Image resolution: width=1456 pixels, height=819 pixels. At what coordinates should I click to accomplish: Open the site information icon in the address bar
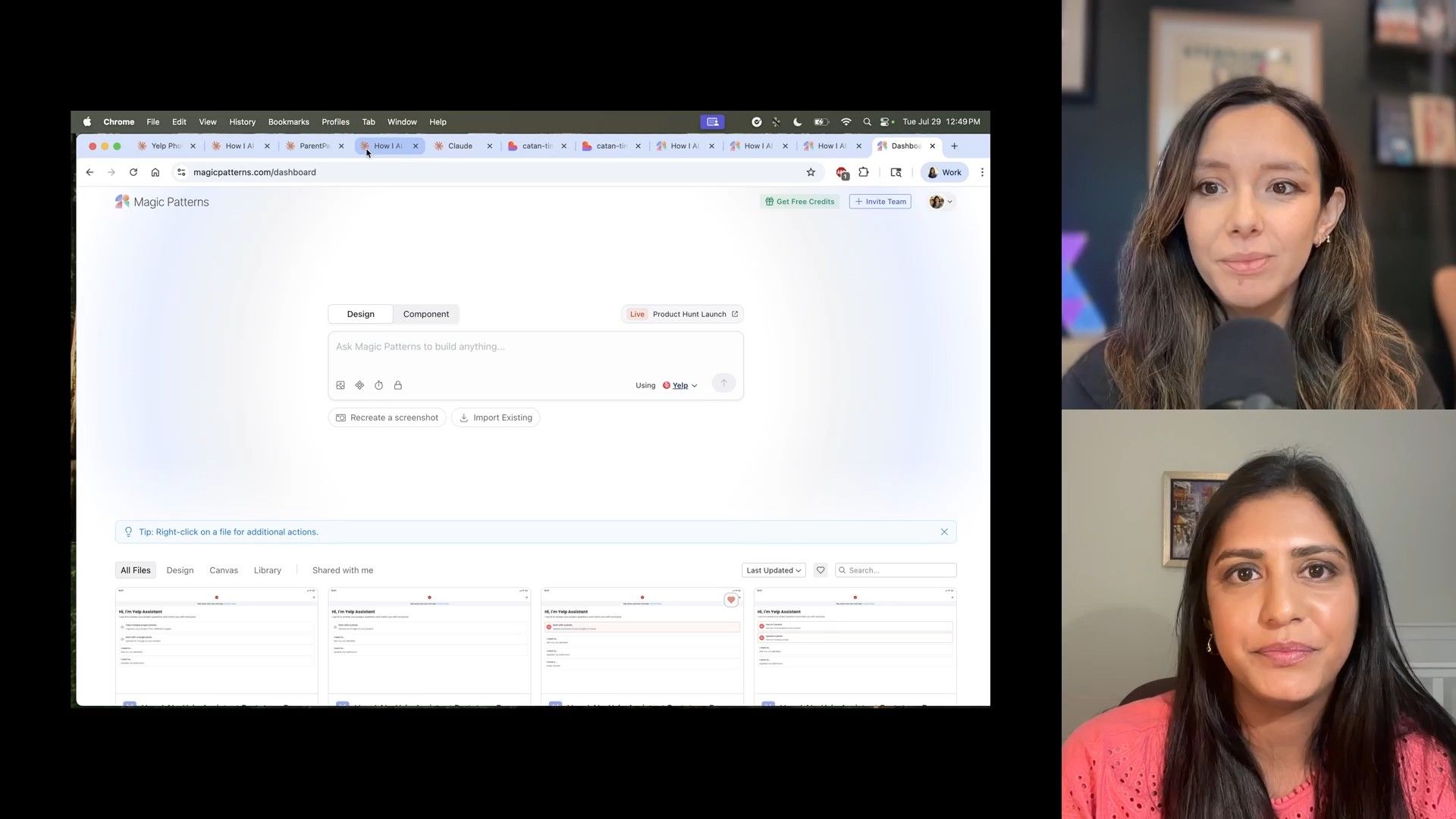(181, 172)
